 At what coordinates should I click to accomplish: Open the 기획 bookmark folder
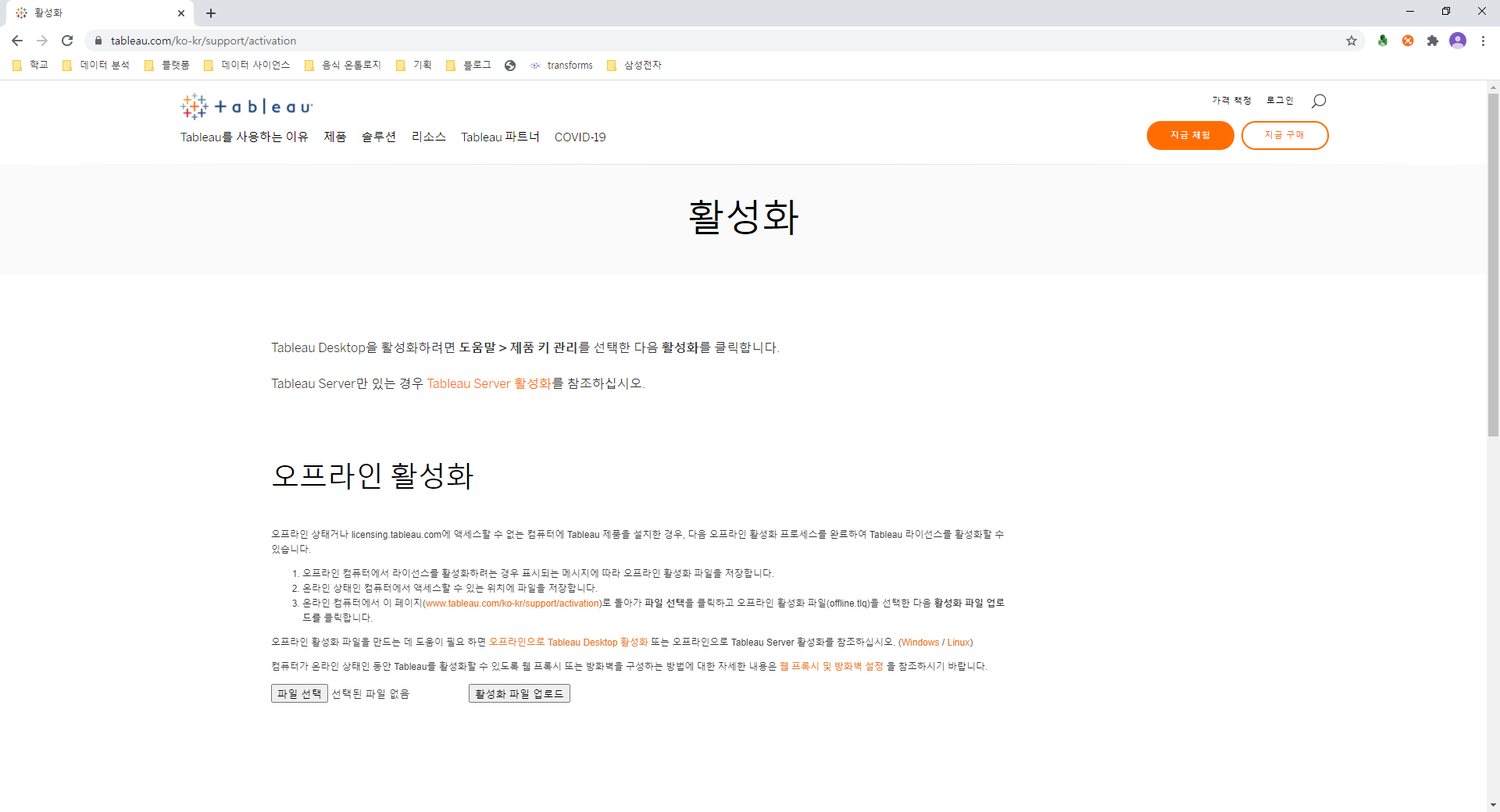pyautogui.click(x=414, y=65)
